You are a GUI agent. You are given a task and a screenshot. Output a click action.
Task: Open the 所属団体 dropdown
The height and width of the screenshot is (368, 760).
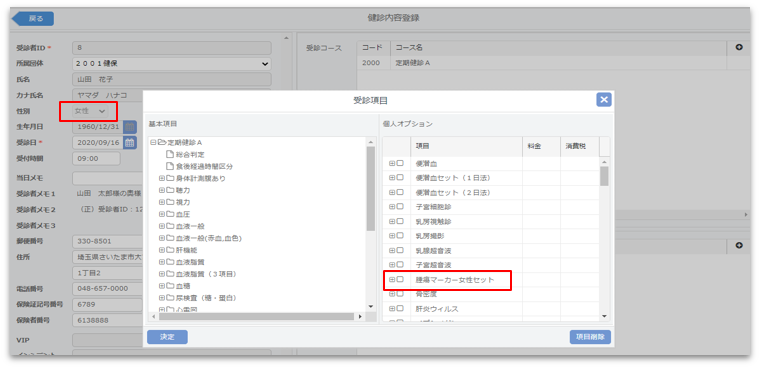pos(172,63)
